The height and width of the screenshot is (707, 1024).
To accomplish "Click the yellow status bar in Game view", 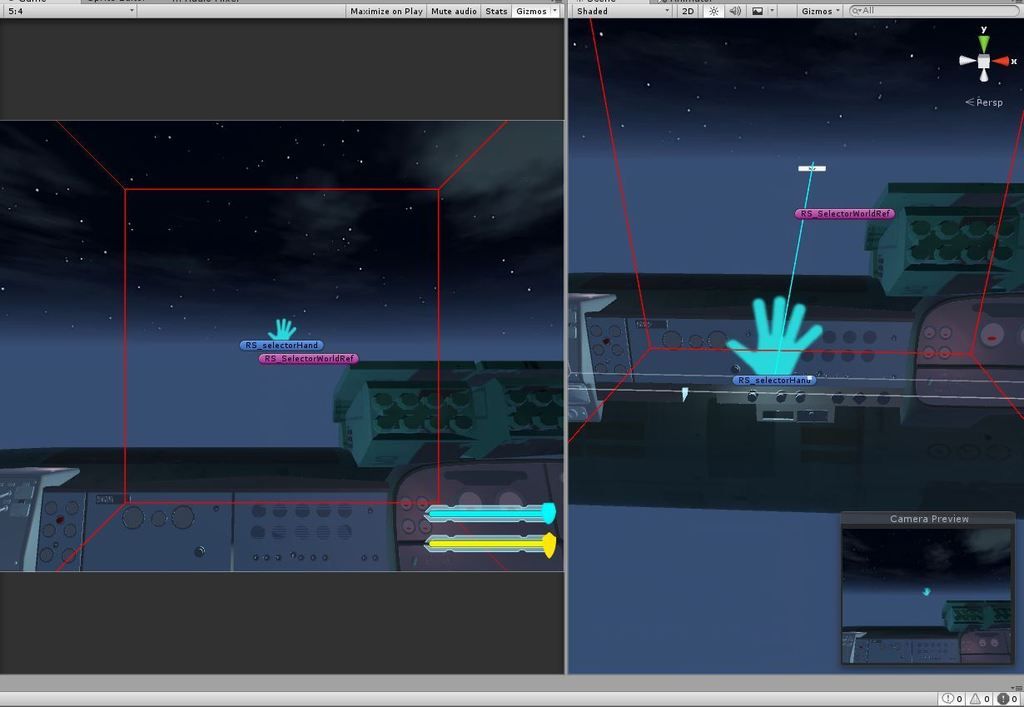I will point(490,544).
